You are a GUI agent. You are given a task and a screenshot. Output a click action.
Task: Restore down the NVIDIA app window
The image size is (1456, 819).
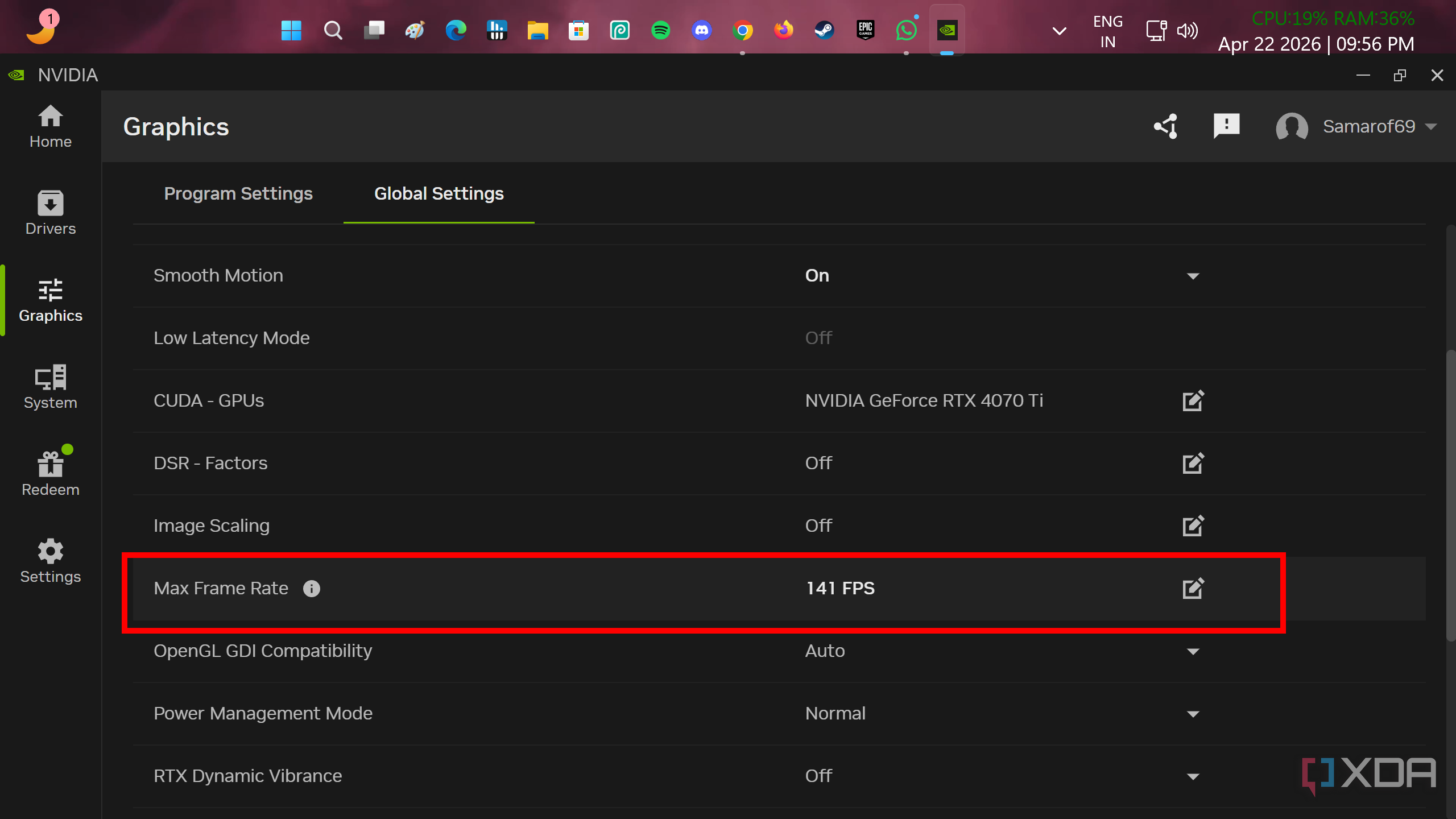pyautogui.click(x=1400, y=75)
